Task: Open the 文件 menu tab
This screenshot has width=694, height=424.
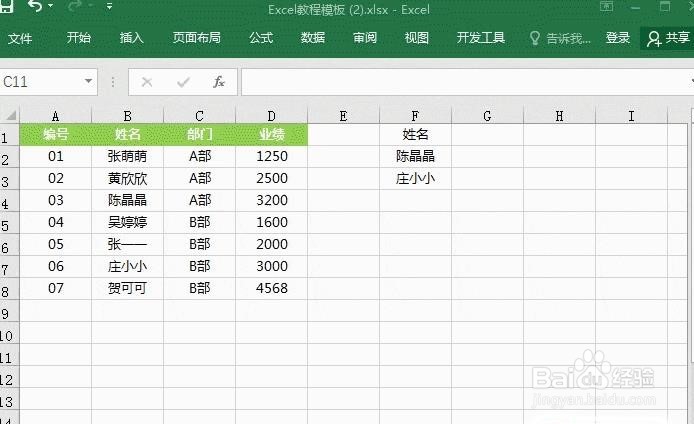Action: (x=20, y=39)
